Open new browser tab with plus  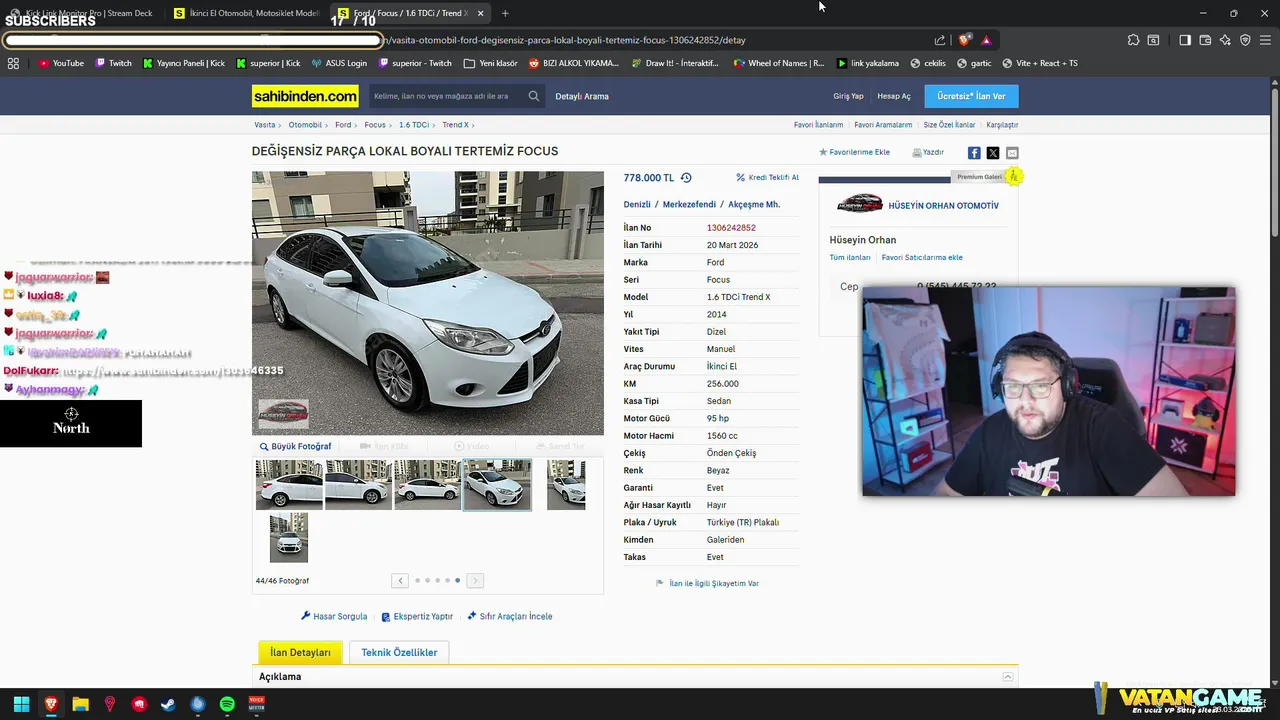505,13
